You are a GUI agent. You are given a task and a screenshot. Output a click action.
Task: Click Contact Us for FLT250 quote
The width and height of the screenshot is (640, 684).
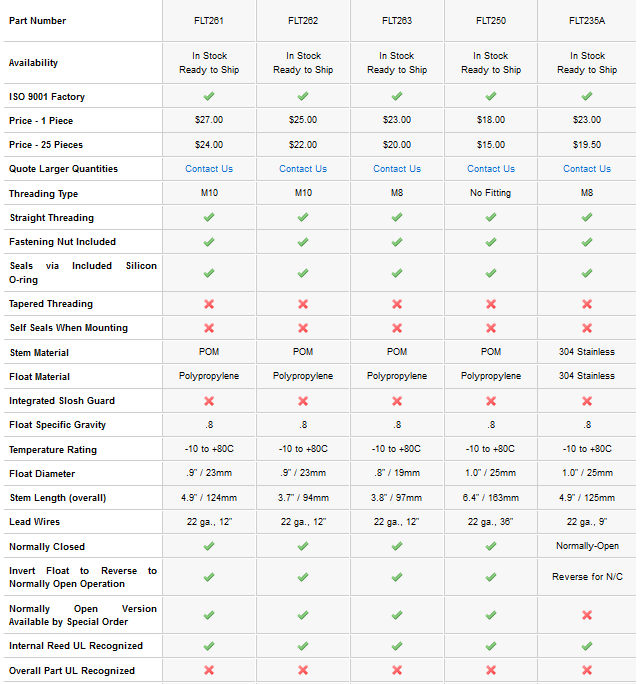(x=491, y=169)
